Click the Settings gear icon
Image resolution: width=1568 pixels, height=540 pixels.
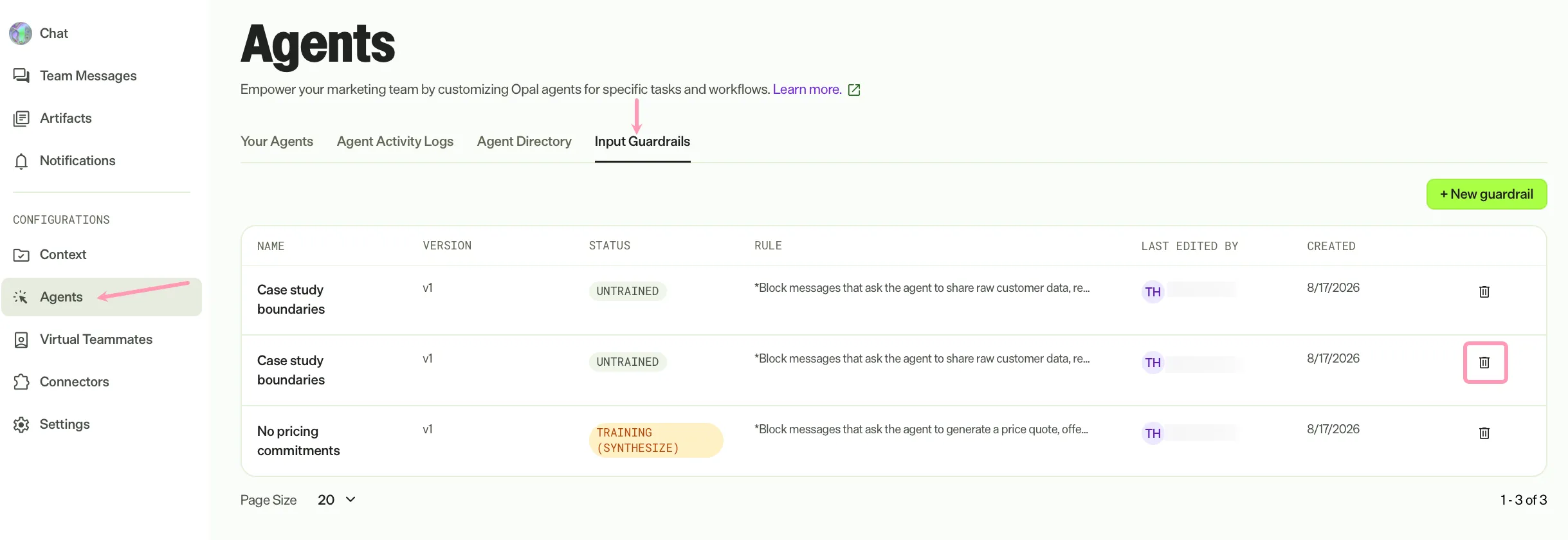click(x=21, y=424)
